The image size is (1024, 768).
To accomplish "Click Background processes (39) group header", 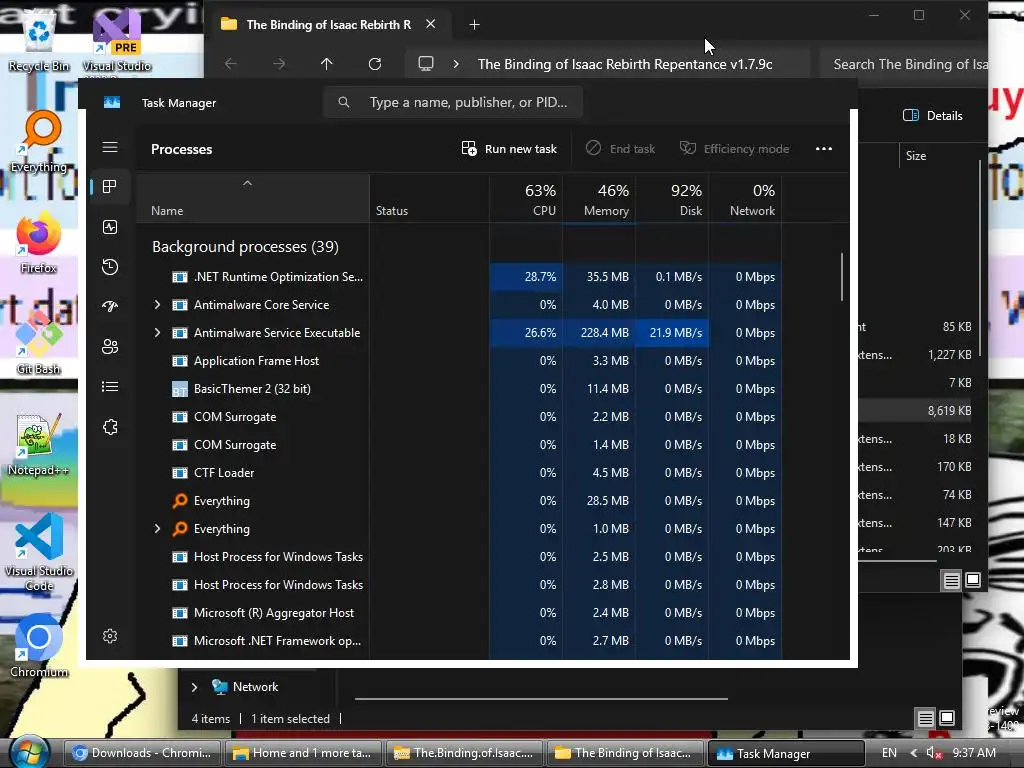I will 245,246.
